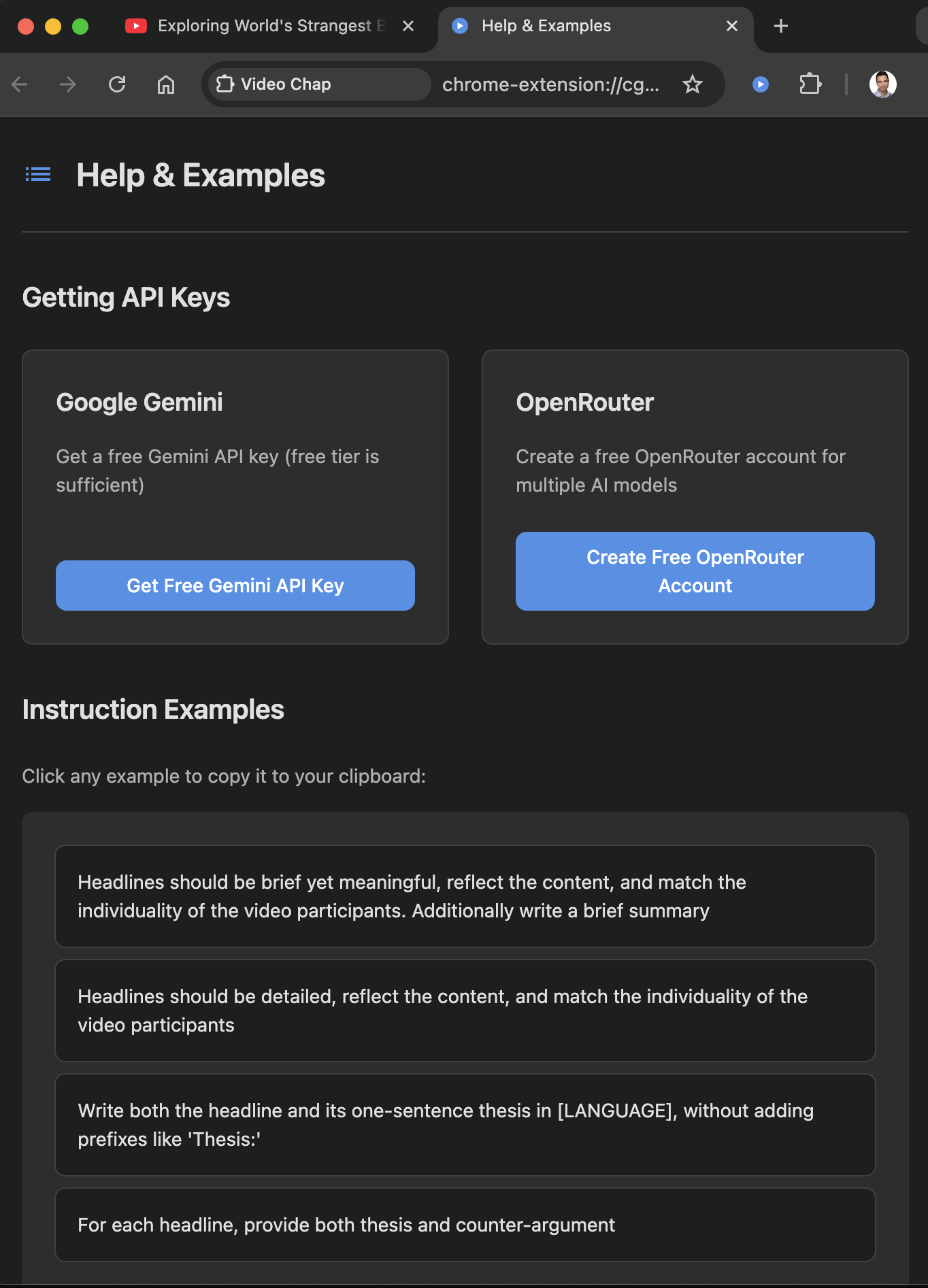
Task: Copy the thesis and counter-argument example
Action: [465, 1225]
